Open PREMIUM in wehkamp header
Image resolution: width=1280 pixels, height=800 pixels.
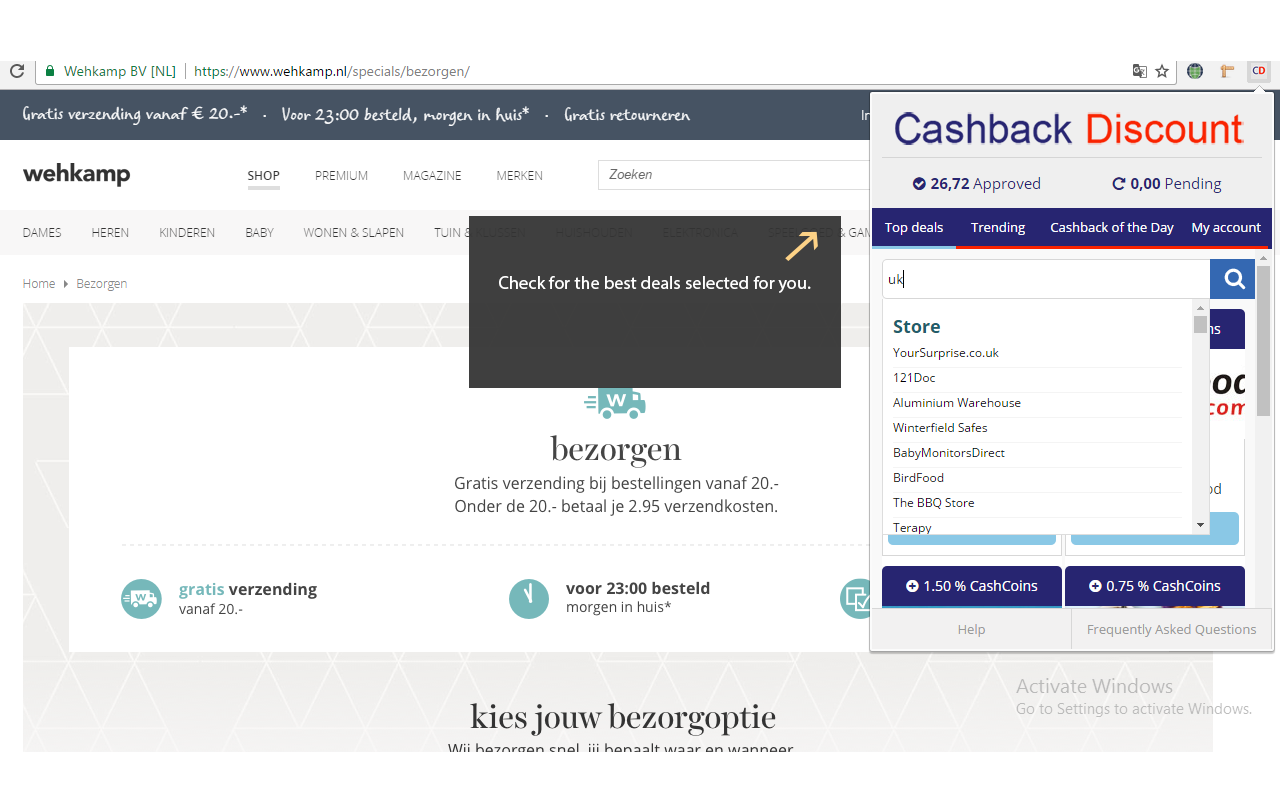click(x=341, y=175)
